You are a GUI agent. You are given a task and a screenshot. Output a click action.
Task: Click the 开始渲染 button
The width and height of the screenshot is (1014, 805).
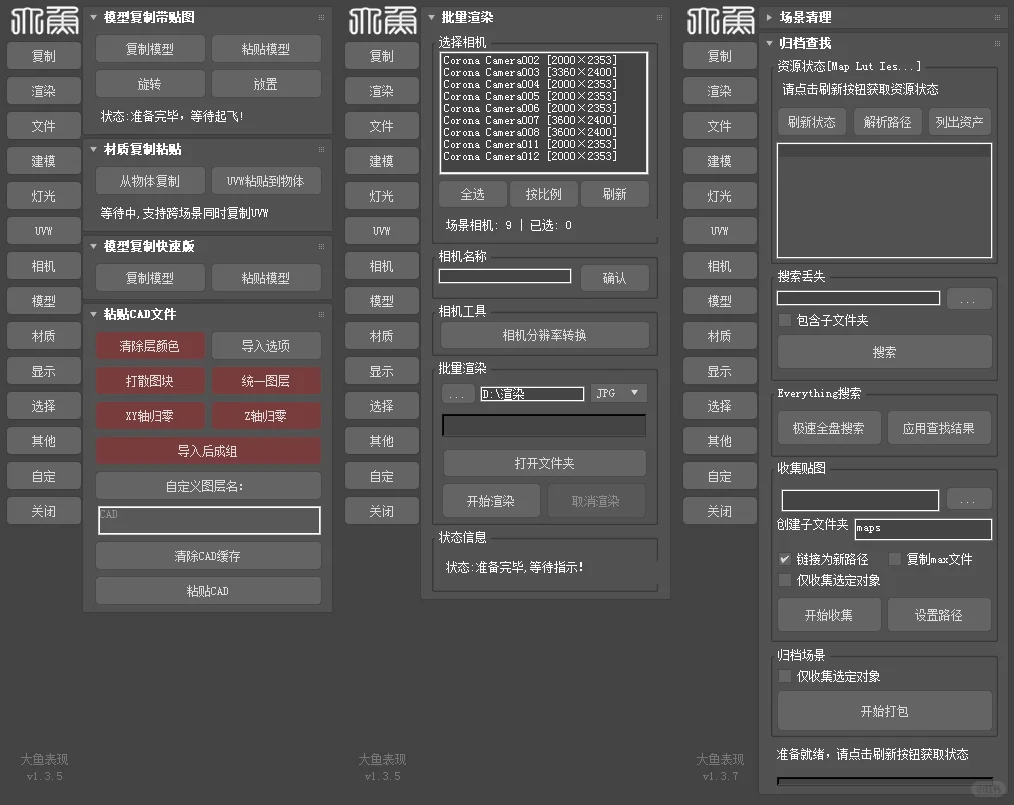(490, 500)
